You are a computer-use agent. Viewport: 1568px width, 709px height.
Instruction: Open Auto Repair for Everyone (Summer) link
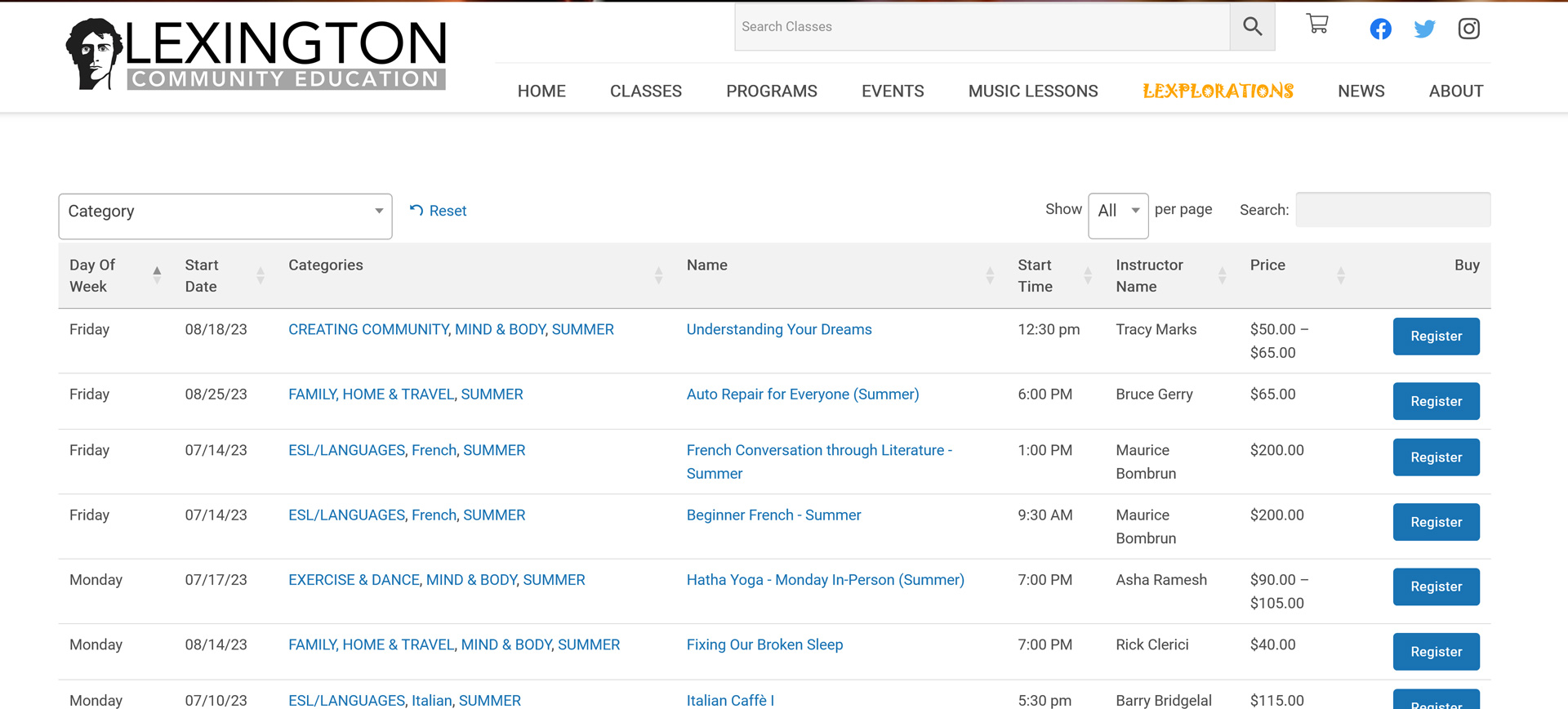pos(803,395)
